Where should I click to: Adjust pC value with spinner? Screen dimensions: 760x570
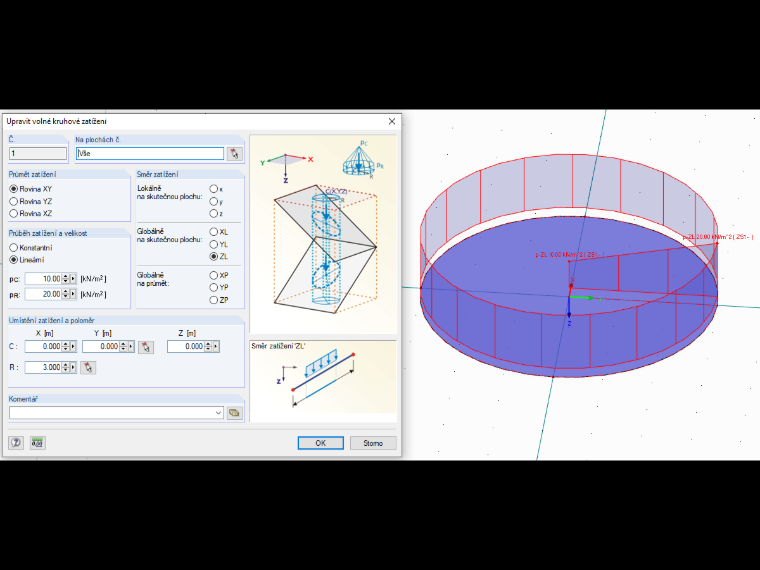coord(65,279)
